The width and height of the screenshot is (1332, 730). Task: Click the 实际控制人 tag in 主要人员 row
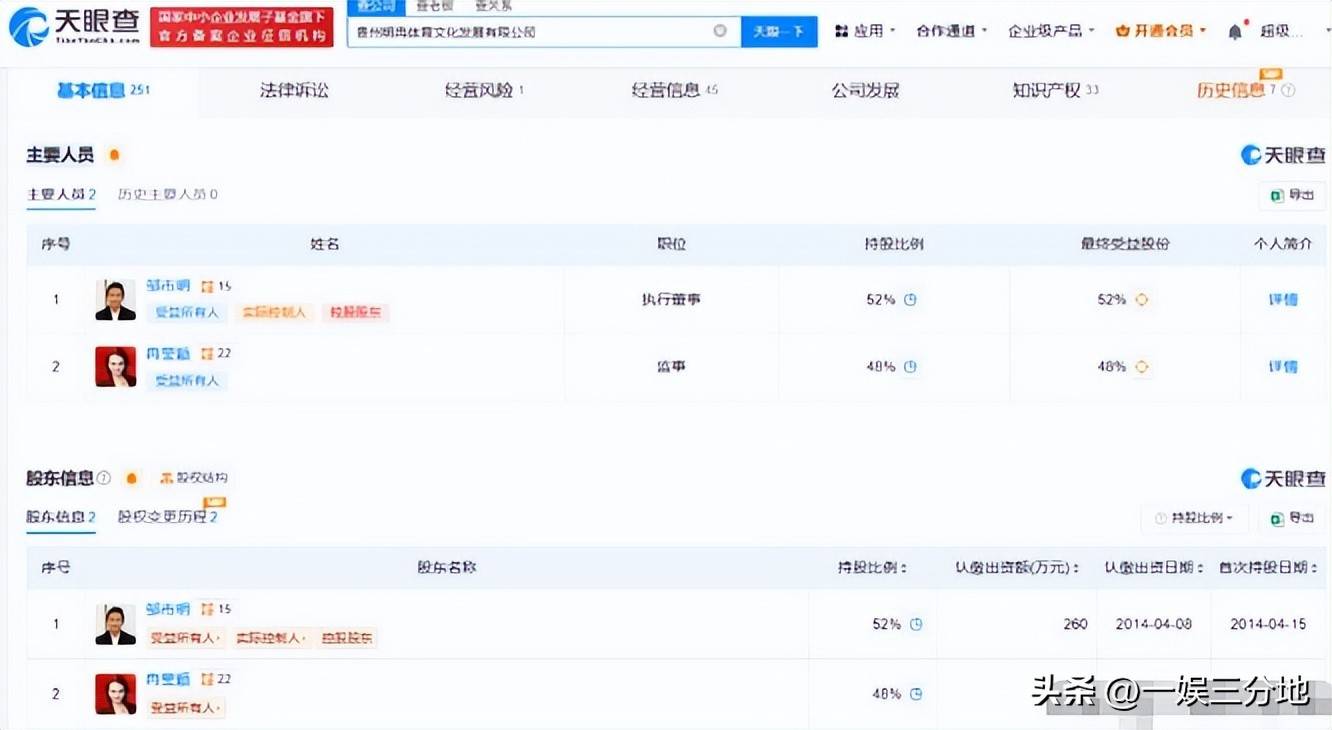tap(274, 313)
